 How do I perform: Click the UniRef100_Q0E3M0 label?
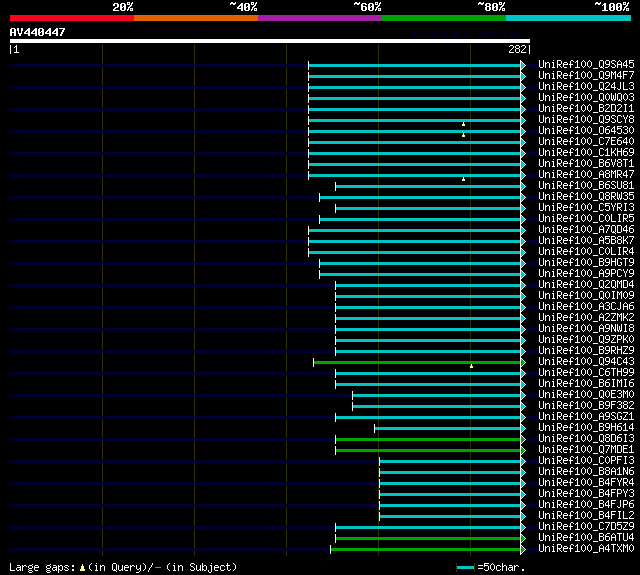[586, 395]
